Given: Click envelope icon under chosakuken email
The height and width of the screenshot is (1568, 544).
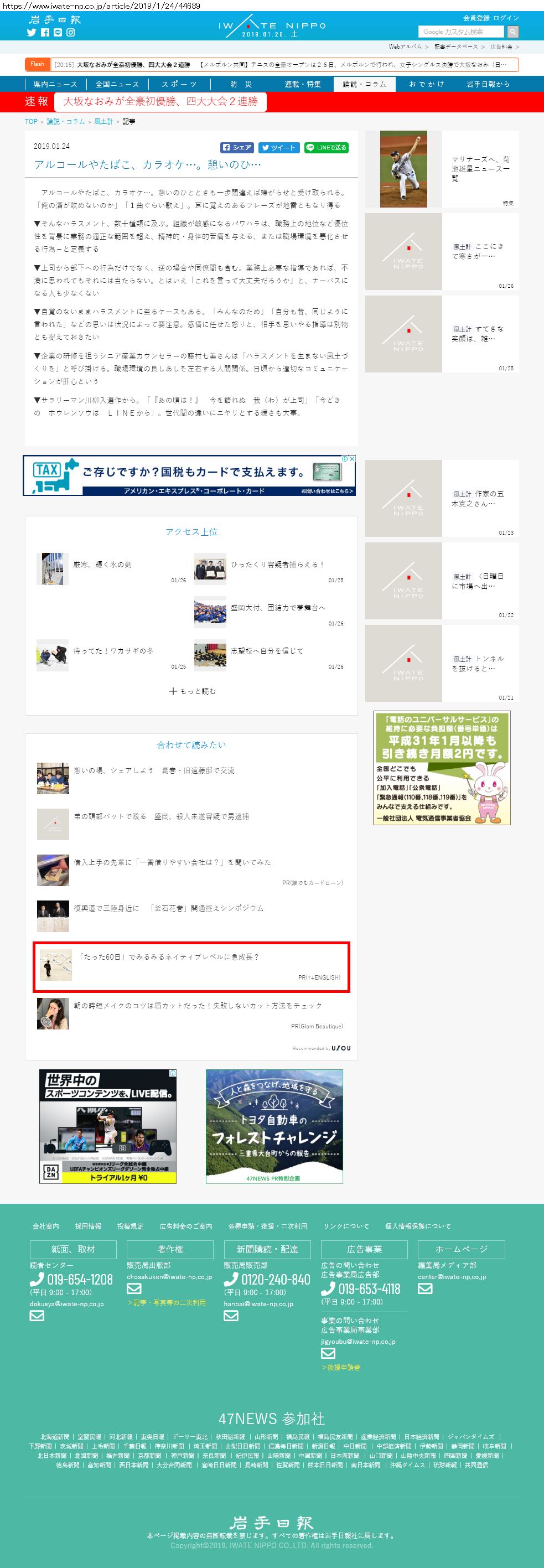Looking at the screenshot, I should point(134,1288).
